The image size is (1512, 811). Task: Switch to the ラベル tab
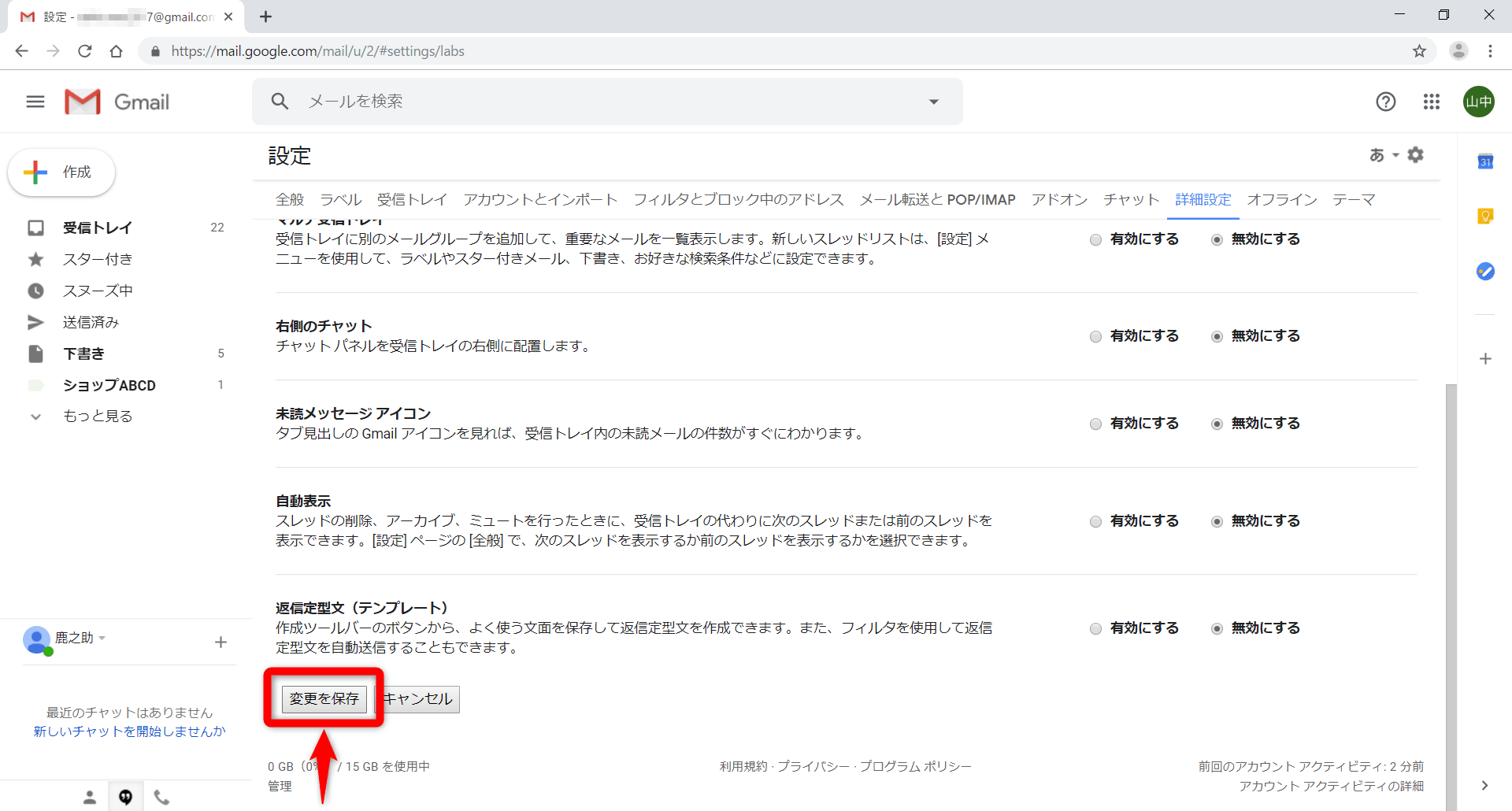pos(340,200)
